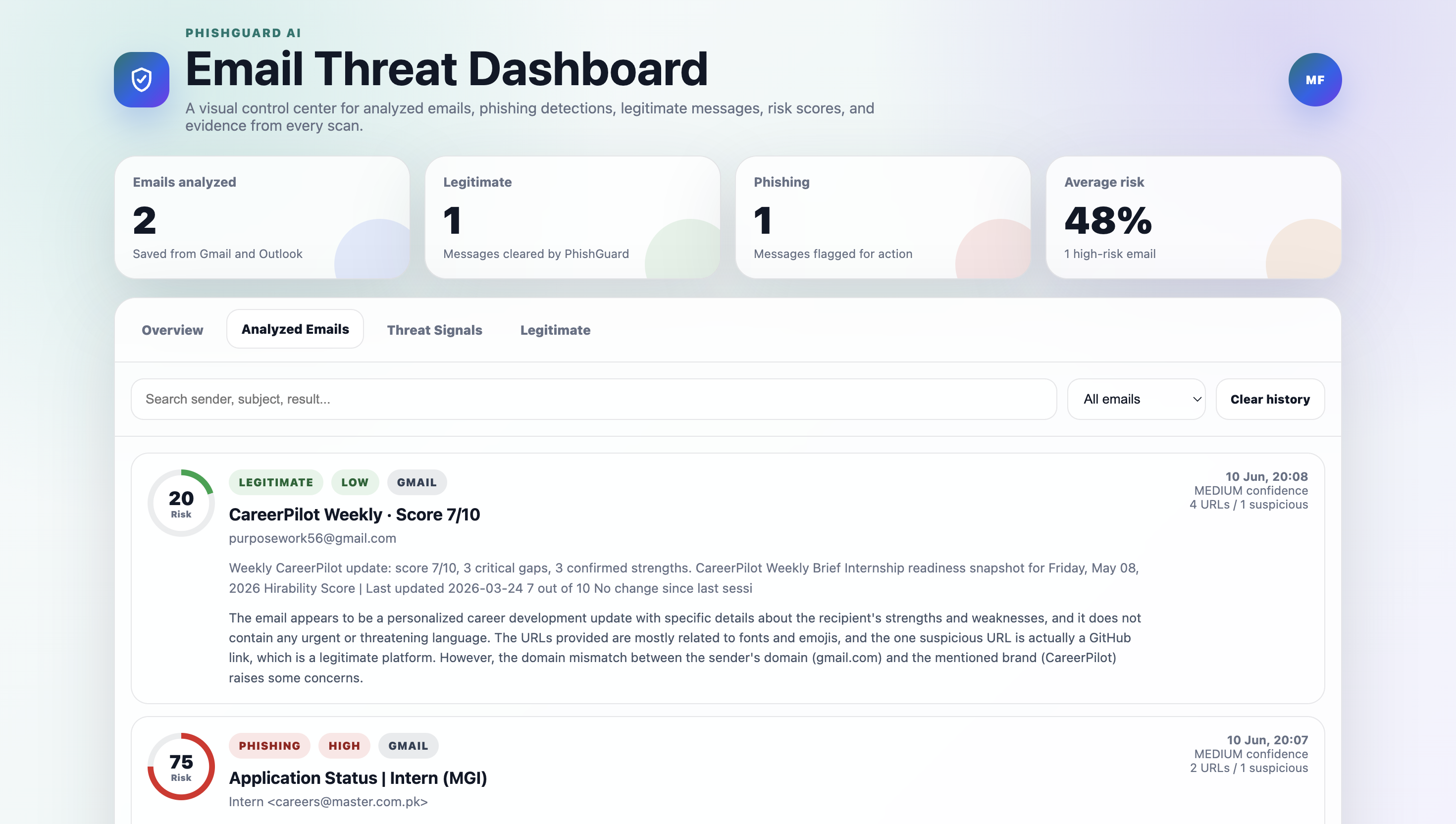This screenshot has height=824, width=1456.
Task: Click the PhishGuard shield logo icon
Action: [142, 80]
